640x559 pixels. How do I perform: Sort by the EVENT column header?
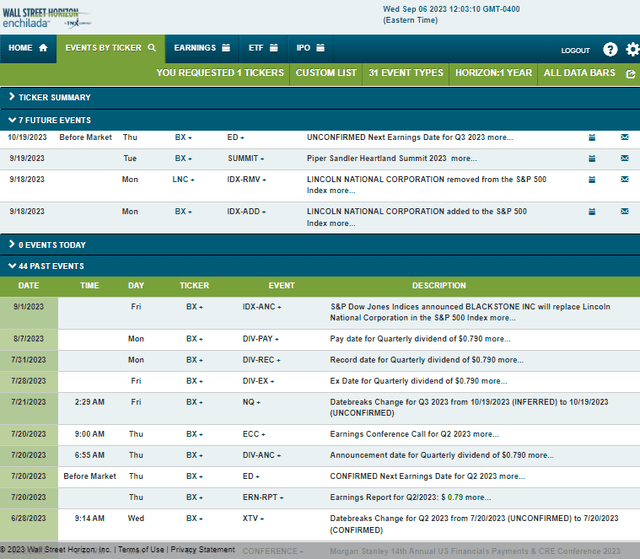[x=281, y=286]
